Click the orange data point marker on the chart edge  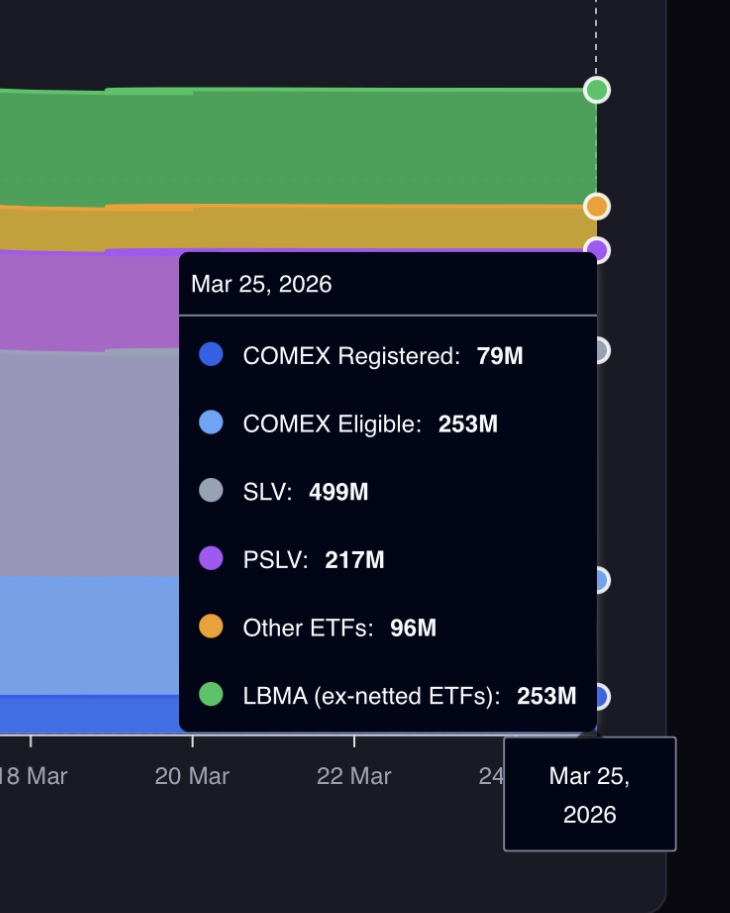point(597,207)
